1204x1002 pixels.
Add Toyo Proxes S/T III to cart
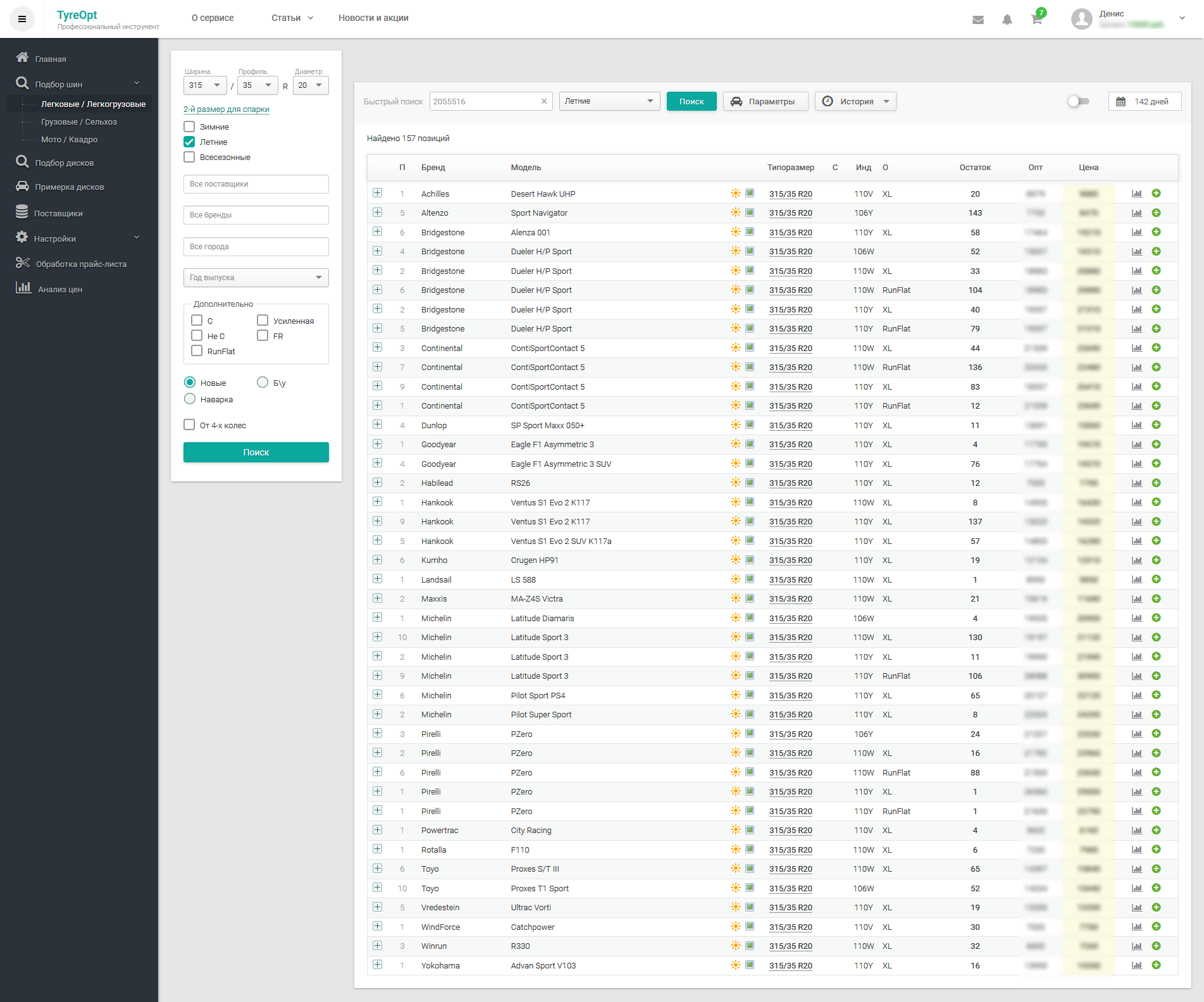(1156, 869)
